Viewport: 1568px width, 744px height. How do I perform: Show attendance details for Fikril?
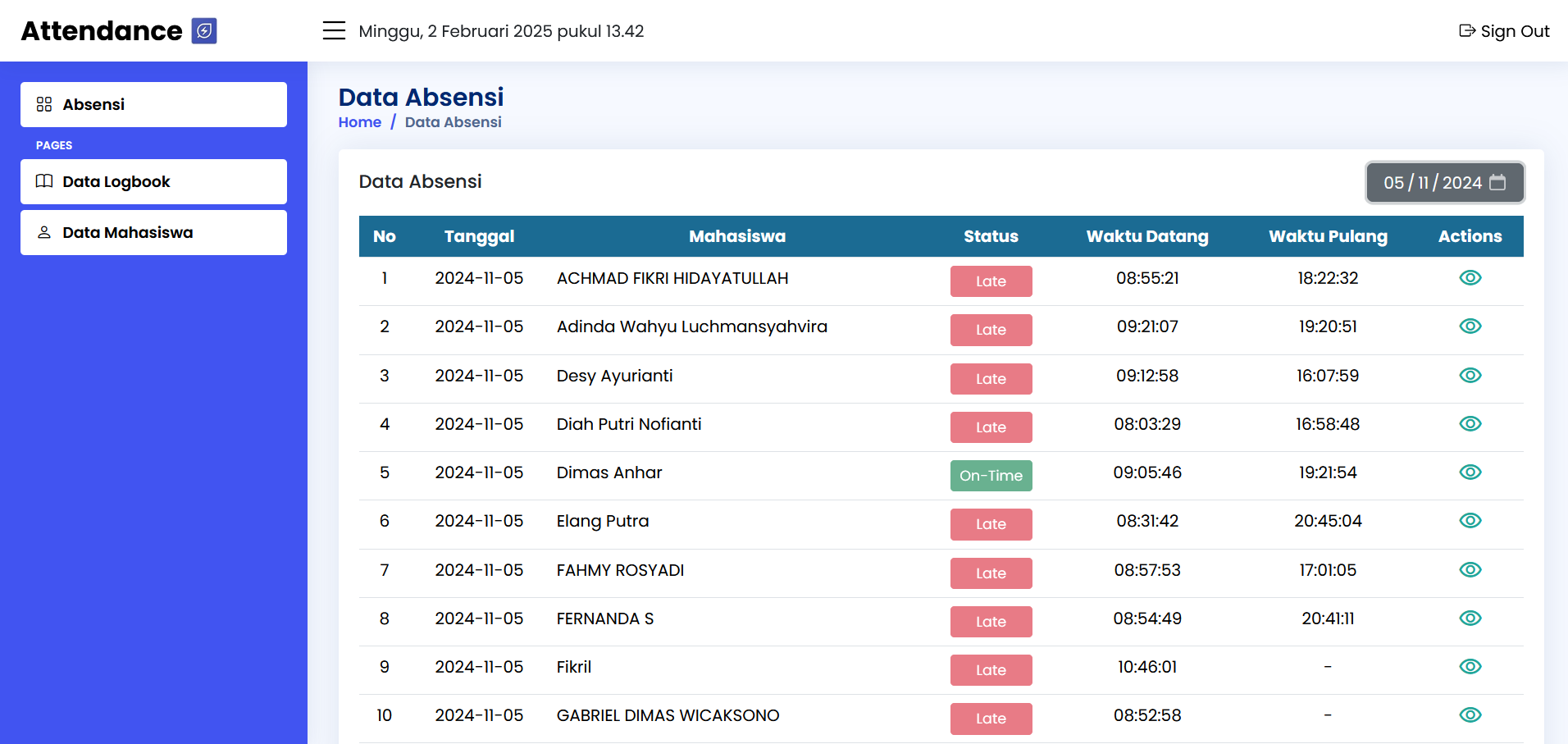1470,667
